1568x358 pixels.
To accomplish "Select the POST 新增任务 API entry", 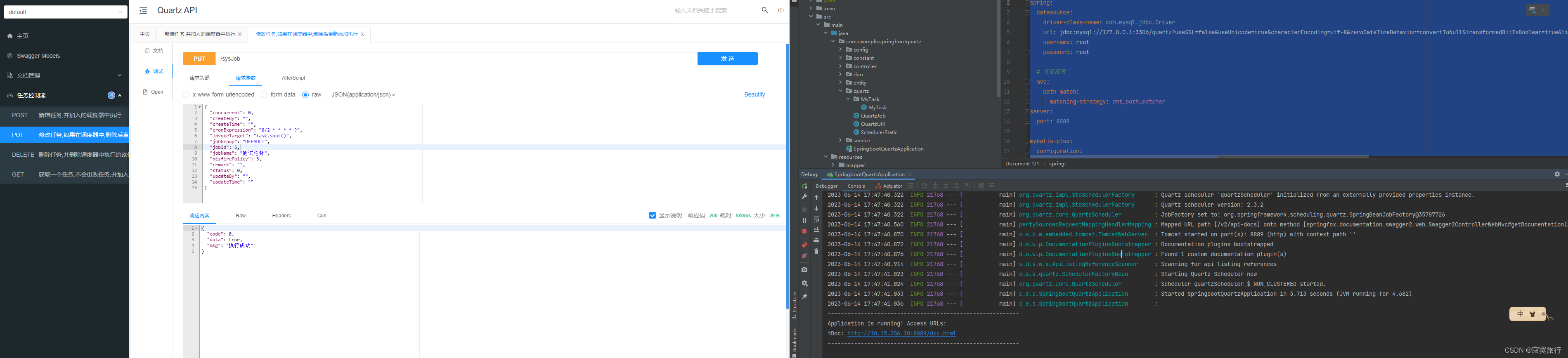I will click(64, 115).
